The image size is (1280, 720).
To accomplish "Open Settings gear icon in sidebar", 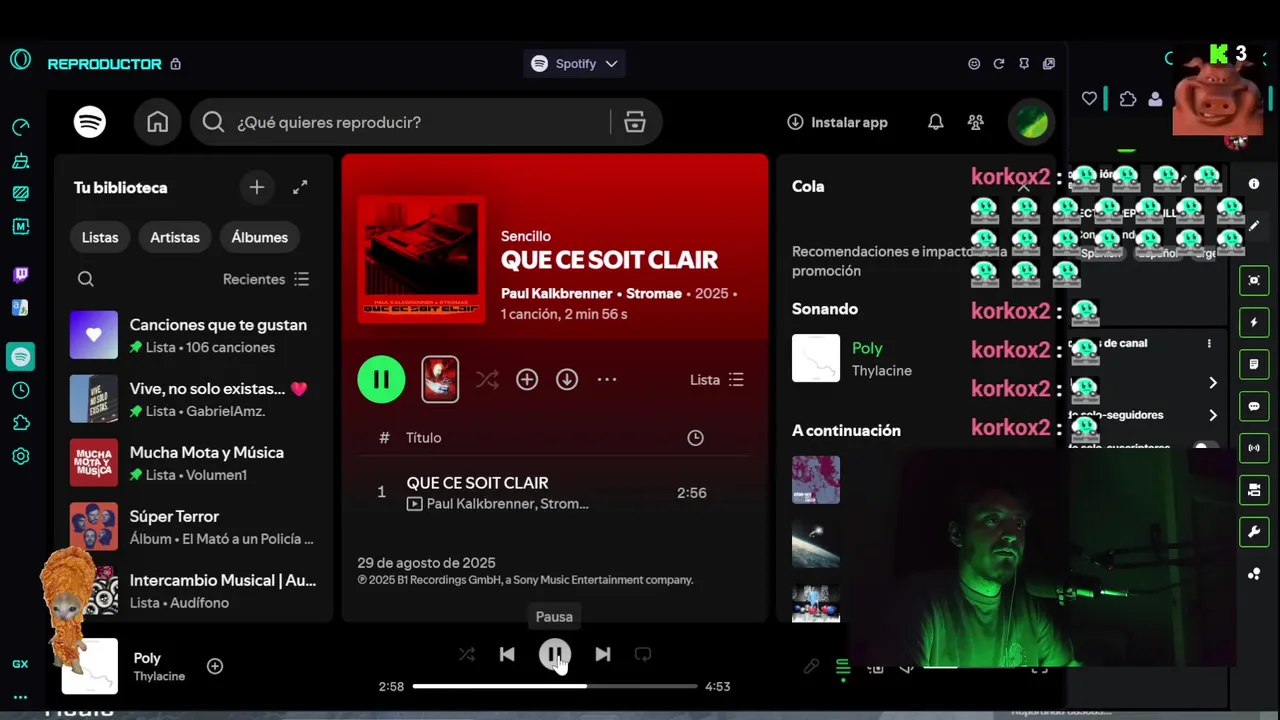I will [x=20, y=456].
